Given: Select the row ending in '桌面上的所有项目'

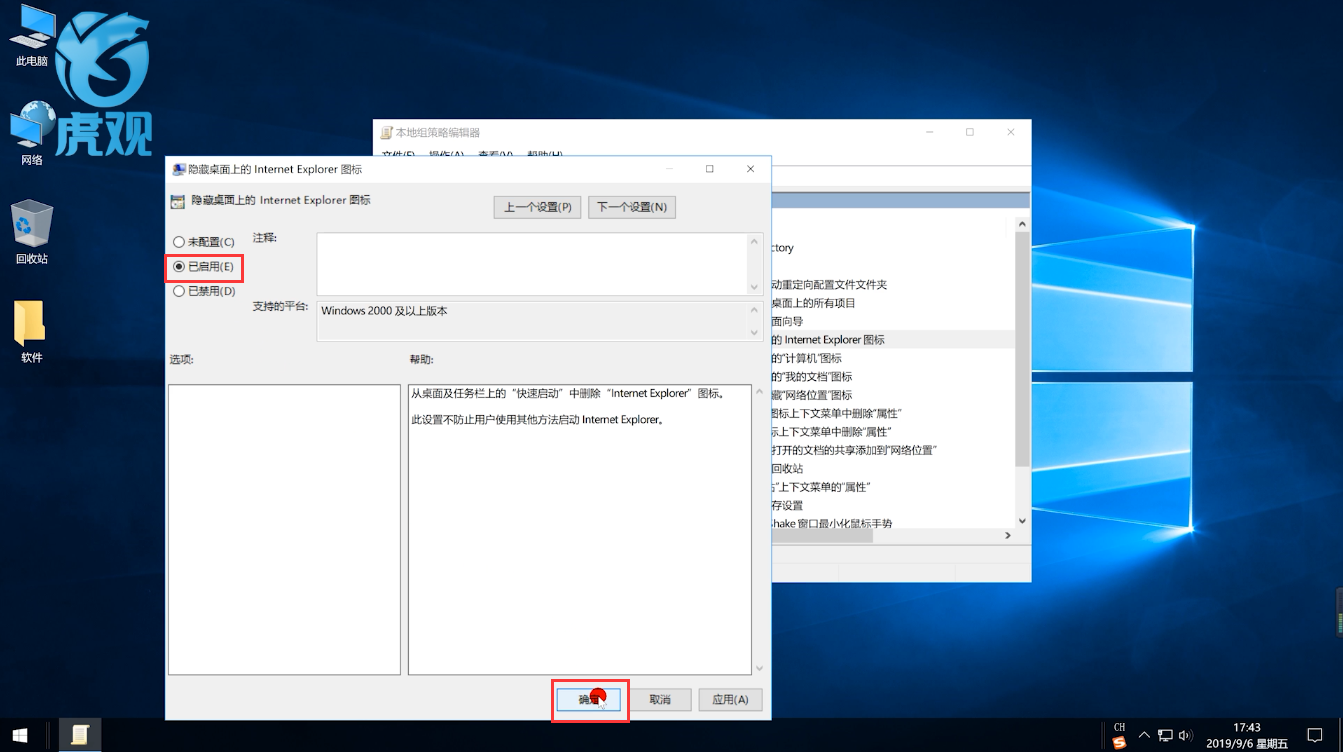Looking at the screenshot, I should [893, 303].
